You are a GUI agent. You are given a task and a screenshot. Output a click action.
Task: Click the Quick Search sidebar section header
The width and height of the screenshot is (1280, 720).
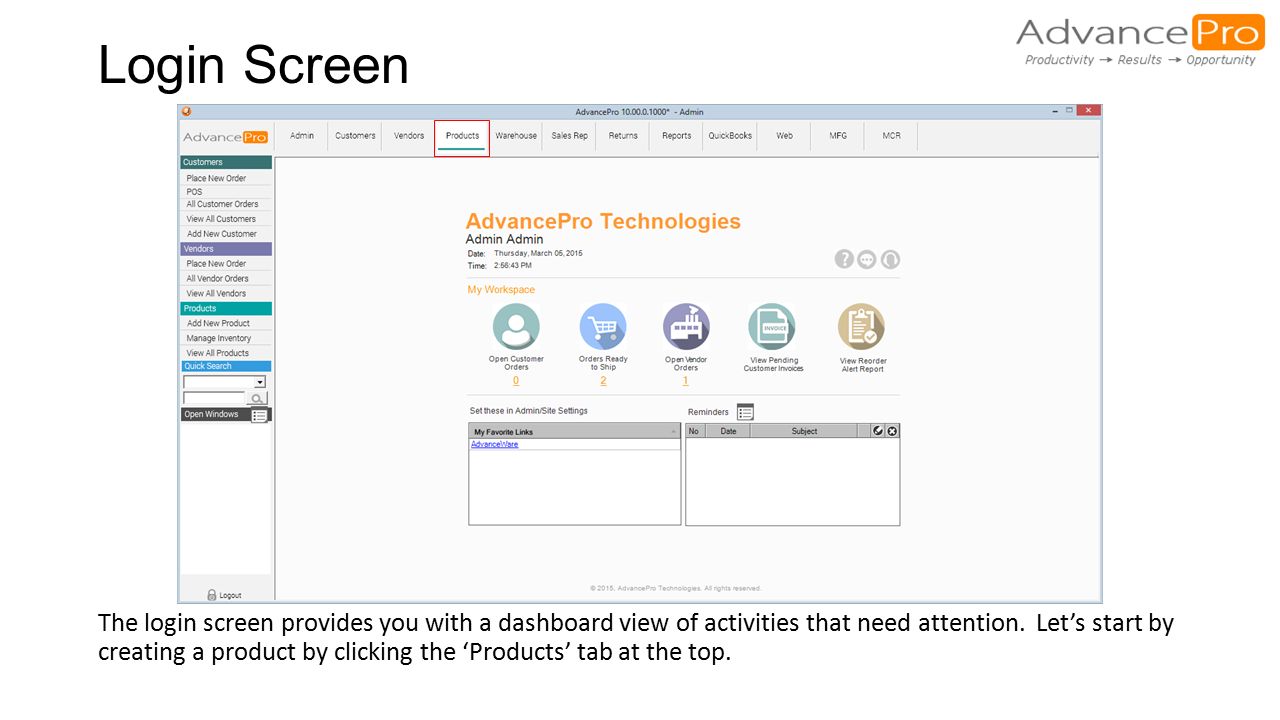226,366
